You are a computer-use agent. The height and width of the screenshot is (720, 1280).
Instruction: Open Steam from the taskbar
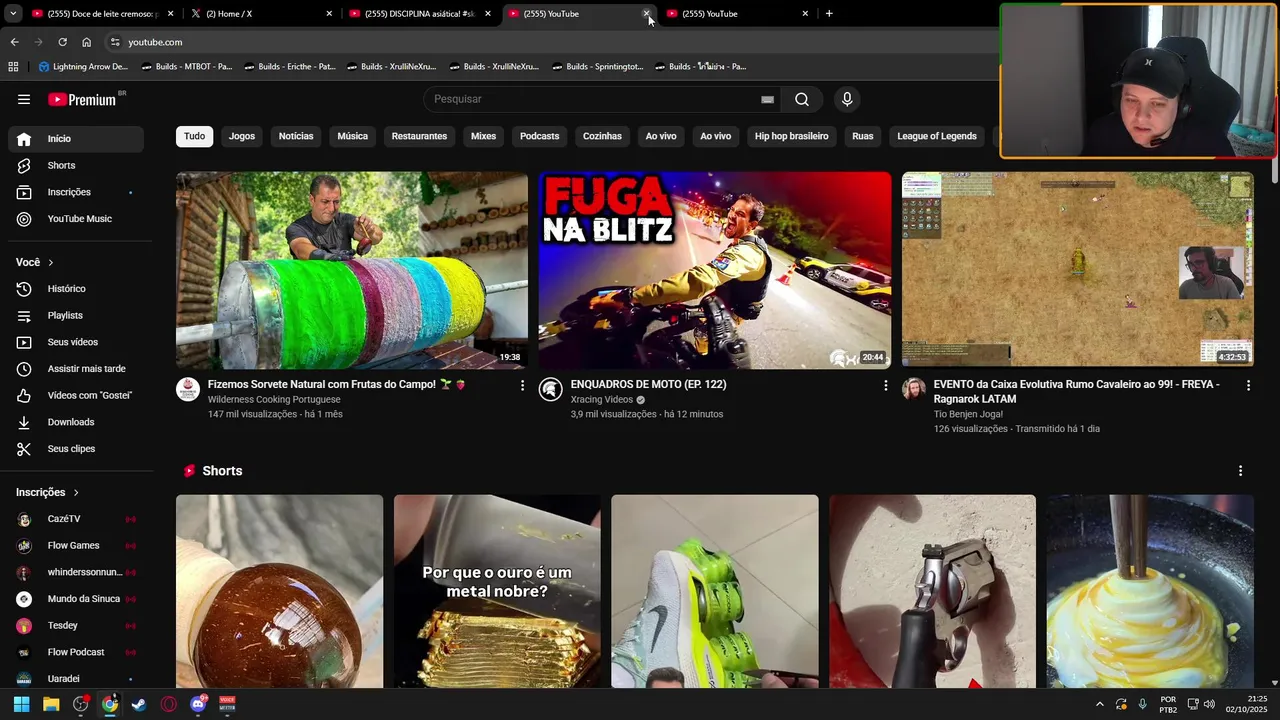click(x=139, y=704)
